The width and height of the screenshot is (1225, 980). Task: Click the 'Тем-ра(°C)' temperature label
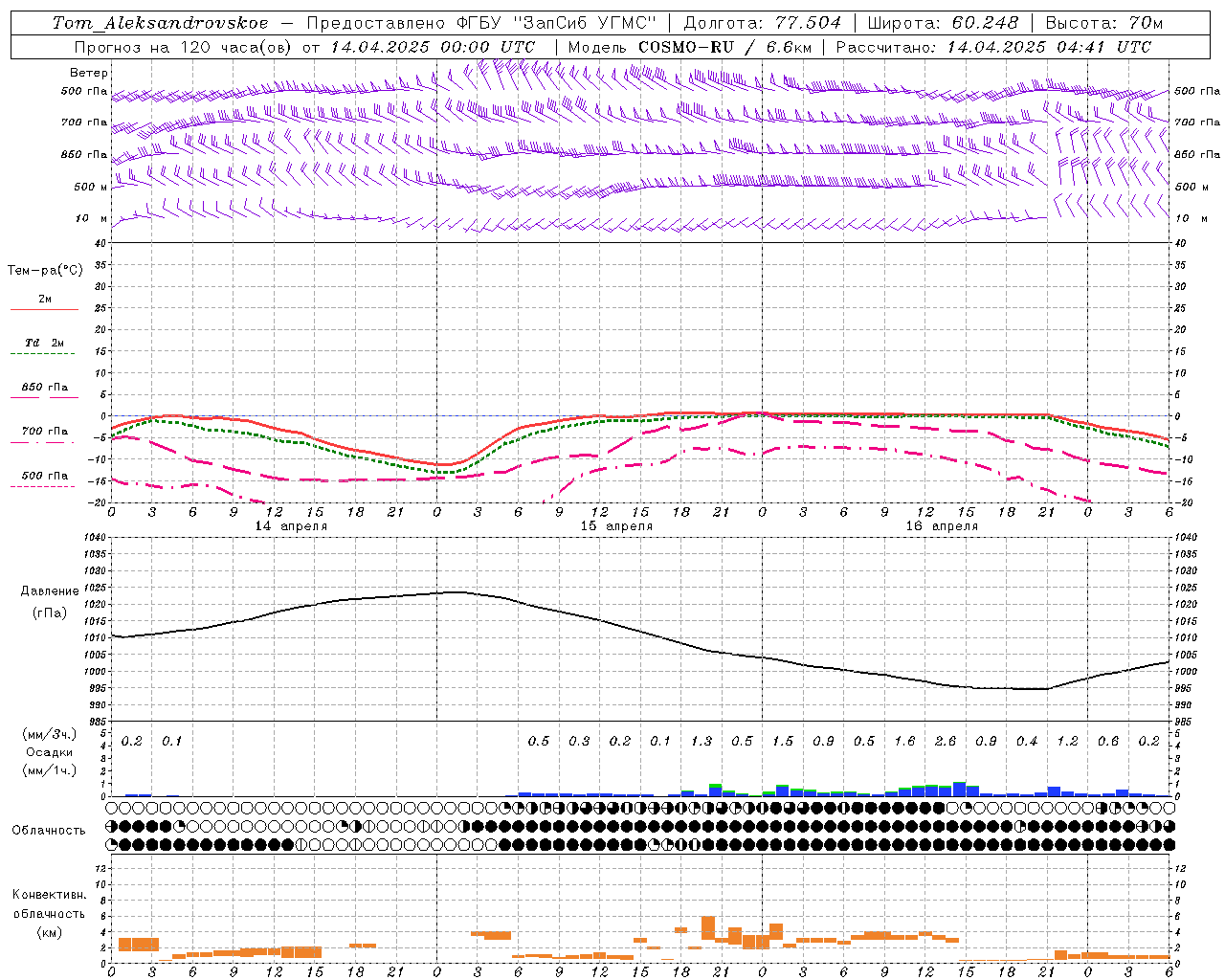tap(45, 271)
